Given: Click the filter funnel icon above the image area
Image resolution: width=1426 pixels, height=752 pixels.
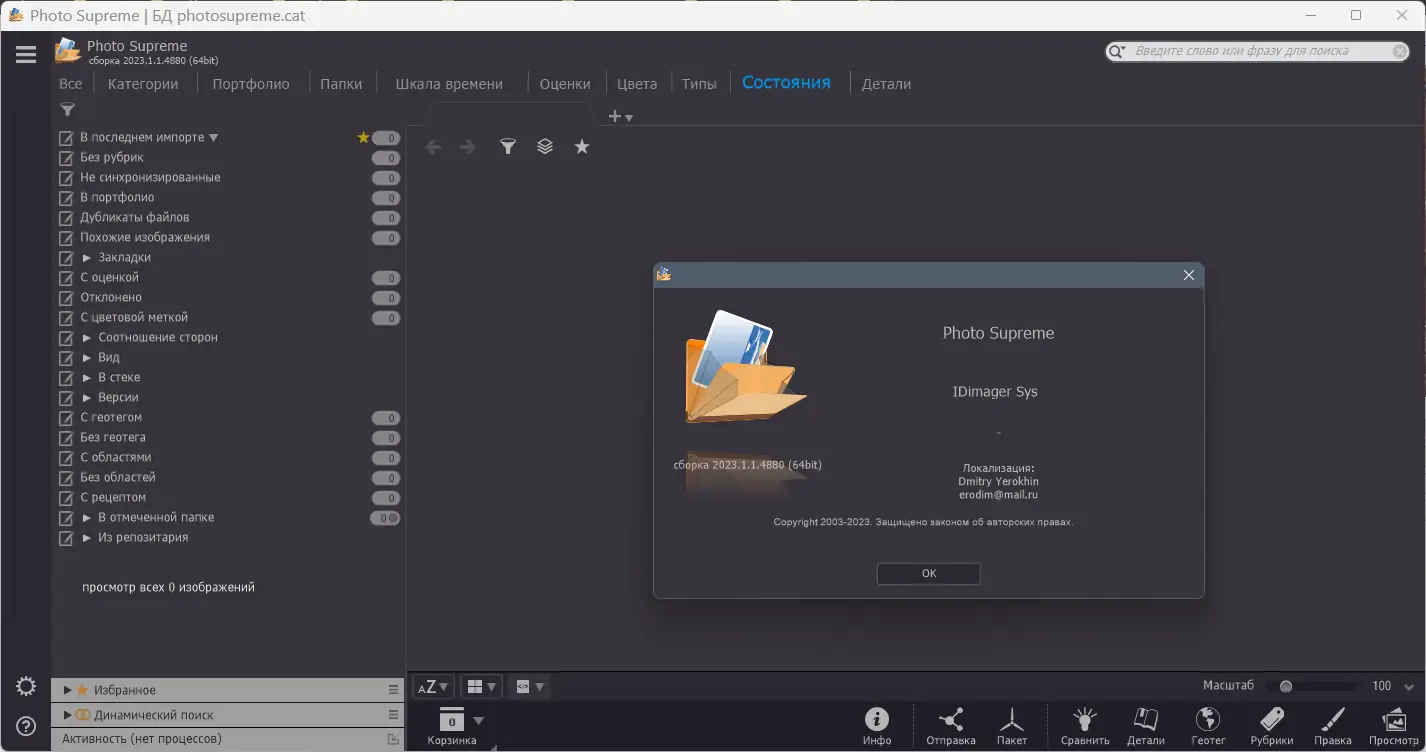Looking at the screenshot, I should (507, 146).
